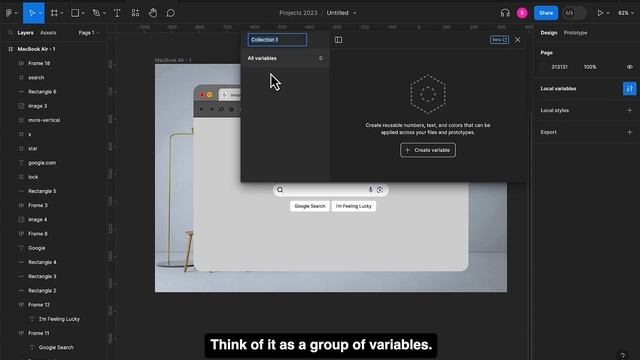Select the Move tool
This screenshot has height=360, width=640.
(x=32, y=13)
